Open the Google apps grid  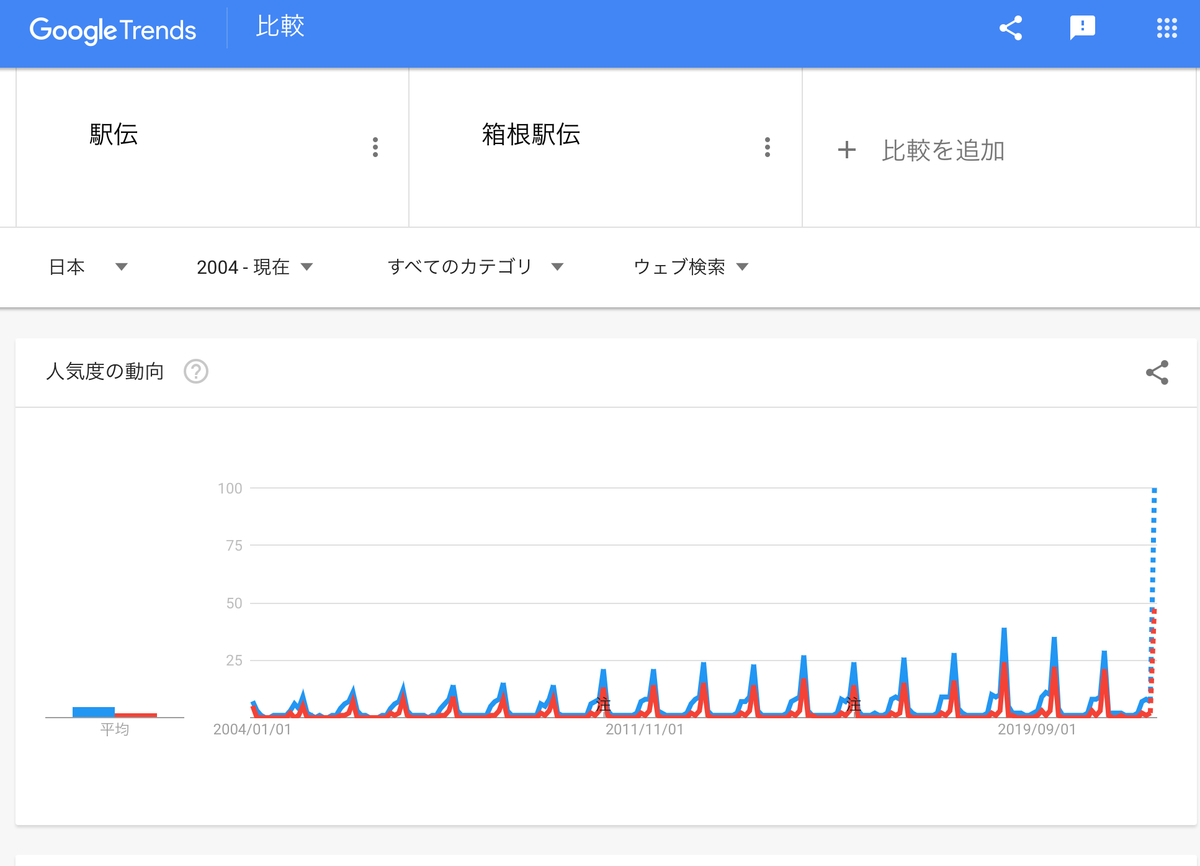[x=1167, y=29]
